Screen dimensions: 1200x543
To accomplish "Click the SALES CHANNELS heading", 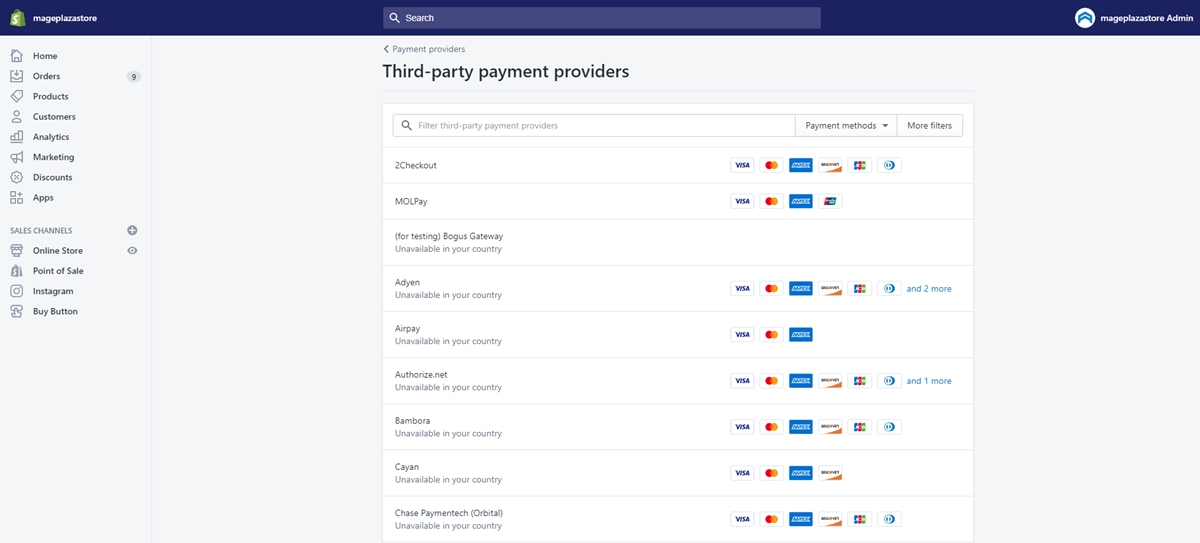I will point(41,231).
